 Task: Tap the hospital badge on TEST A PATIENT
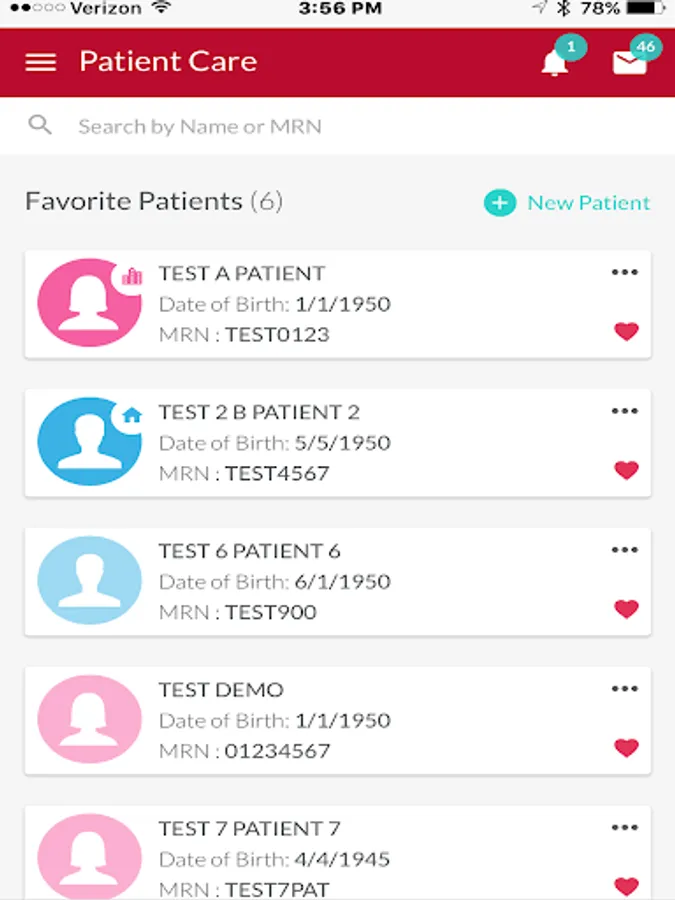pos(132,277)
